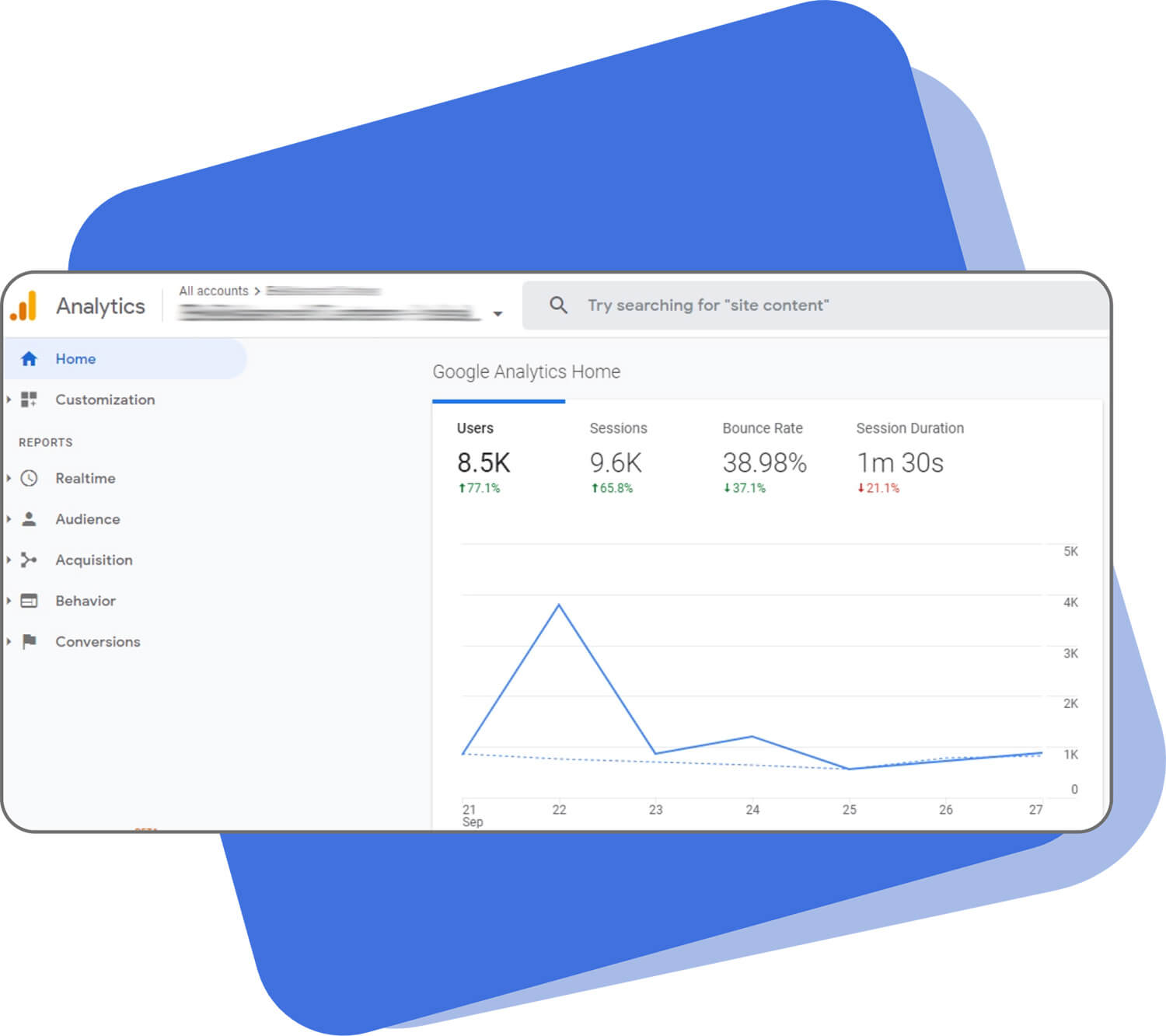Screen dimensions: 1166x1036
Task: Click the 37.1% bounce rate decrease indicator
Action: [745, 488]
